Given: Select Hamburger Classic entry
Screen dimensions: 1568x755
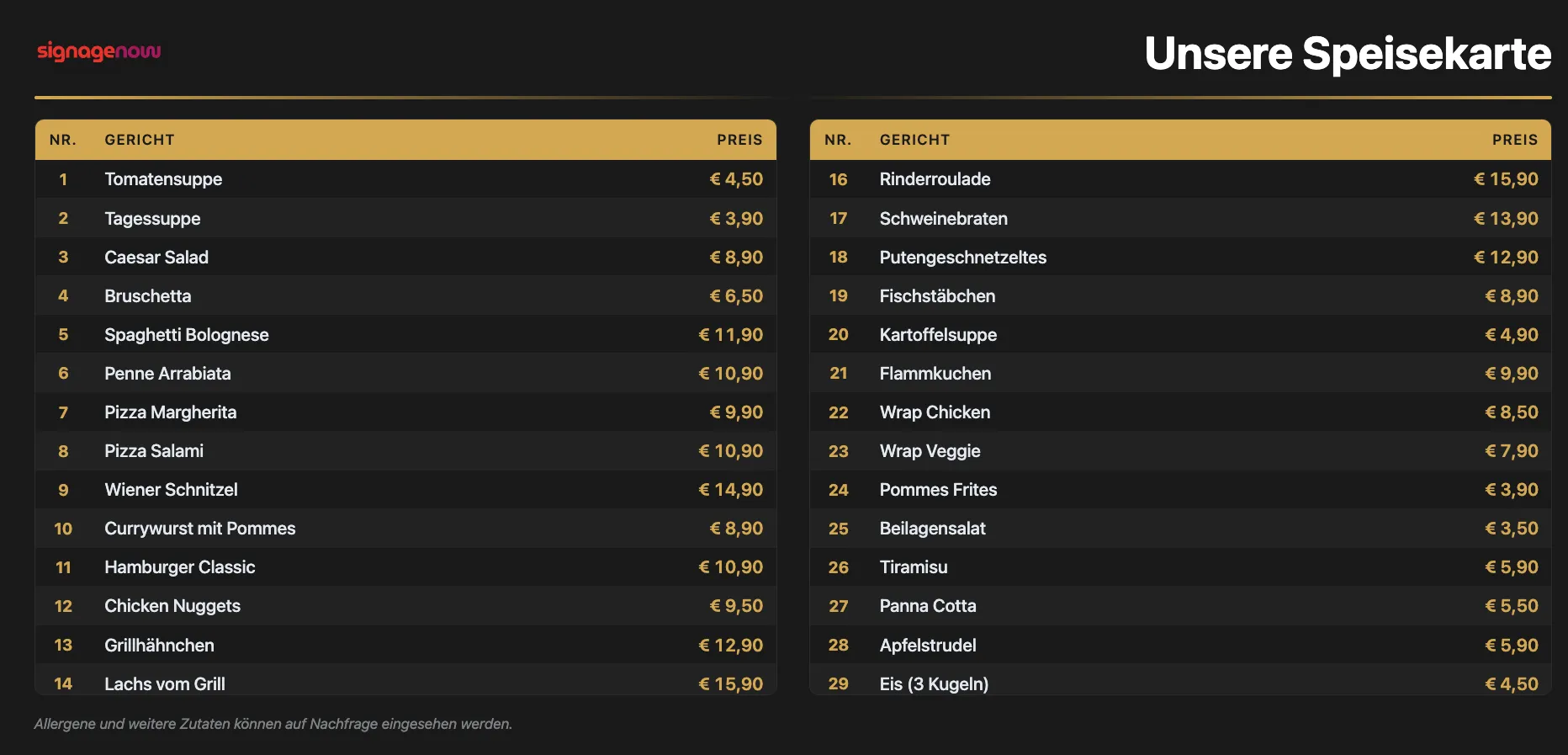Looking at the screenshot, I should click(x=180, y=567).
